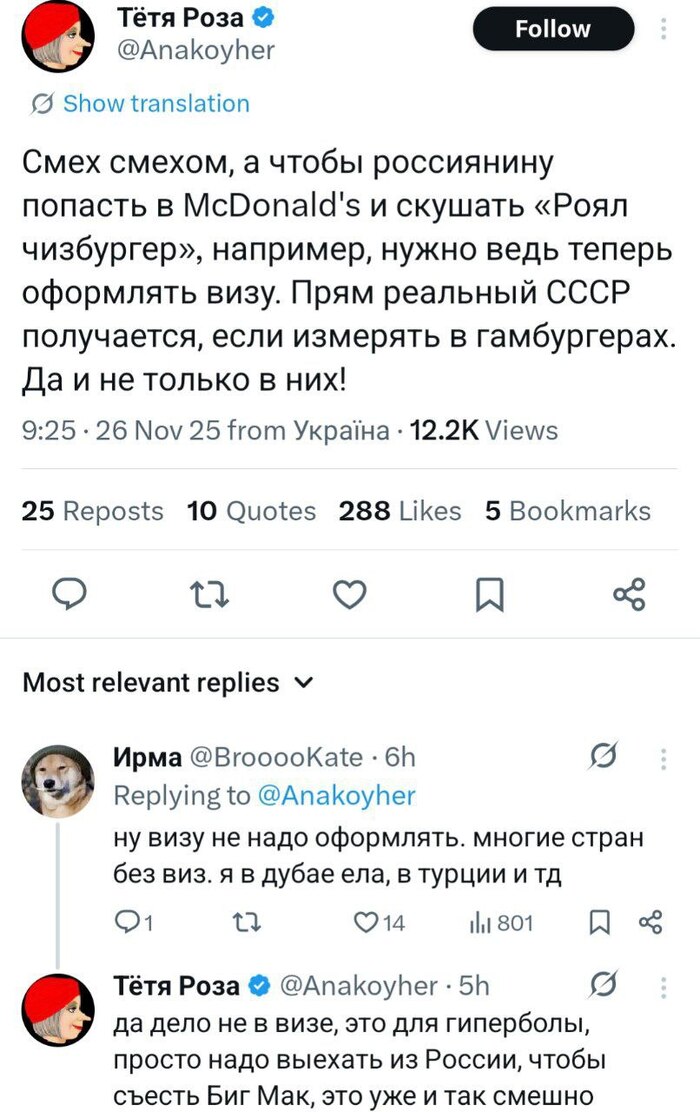The height and width of the screenshot is (1112, 700).
Task: Open more options on the main tweet
Action: pos(663,29)
